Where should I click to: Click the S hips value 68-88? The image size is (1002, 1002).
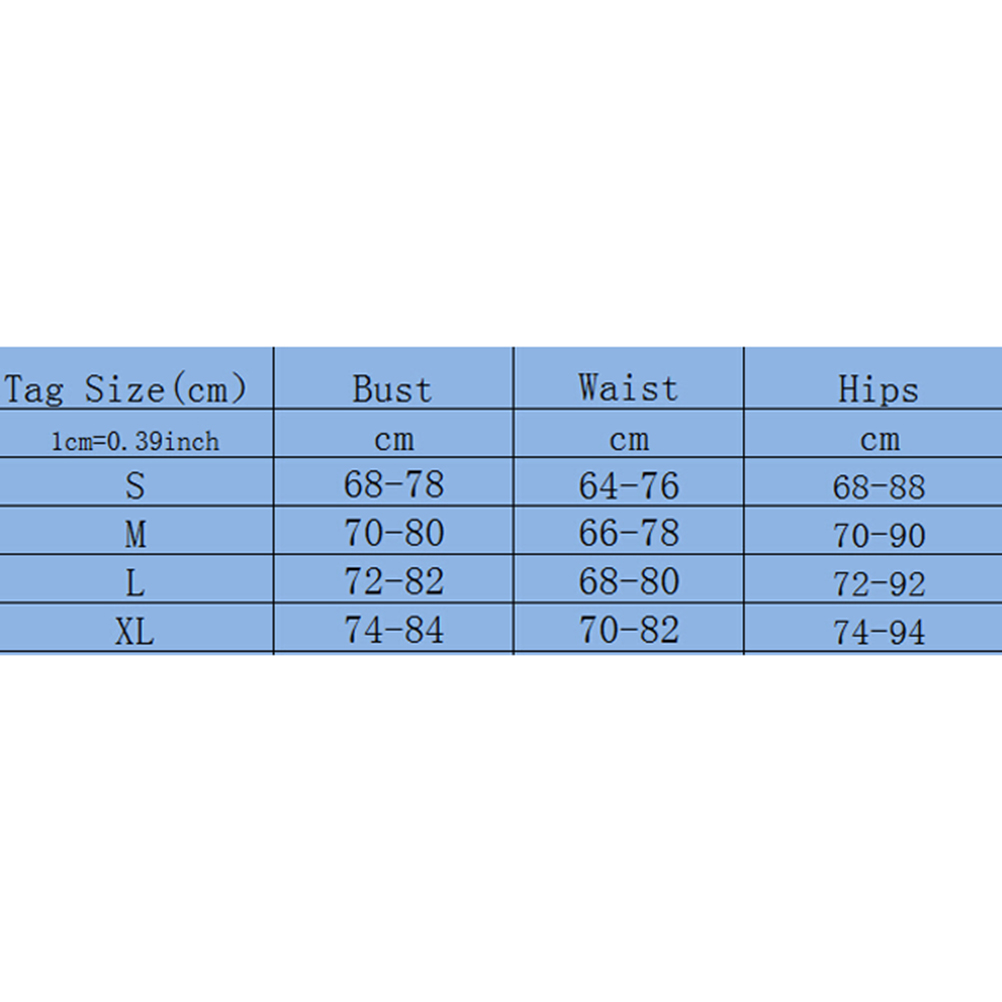pyautogui.click(x=879, y=487)
